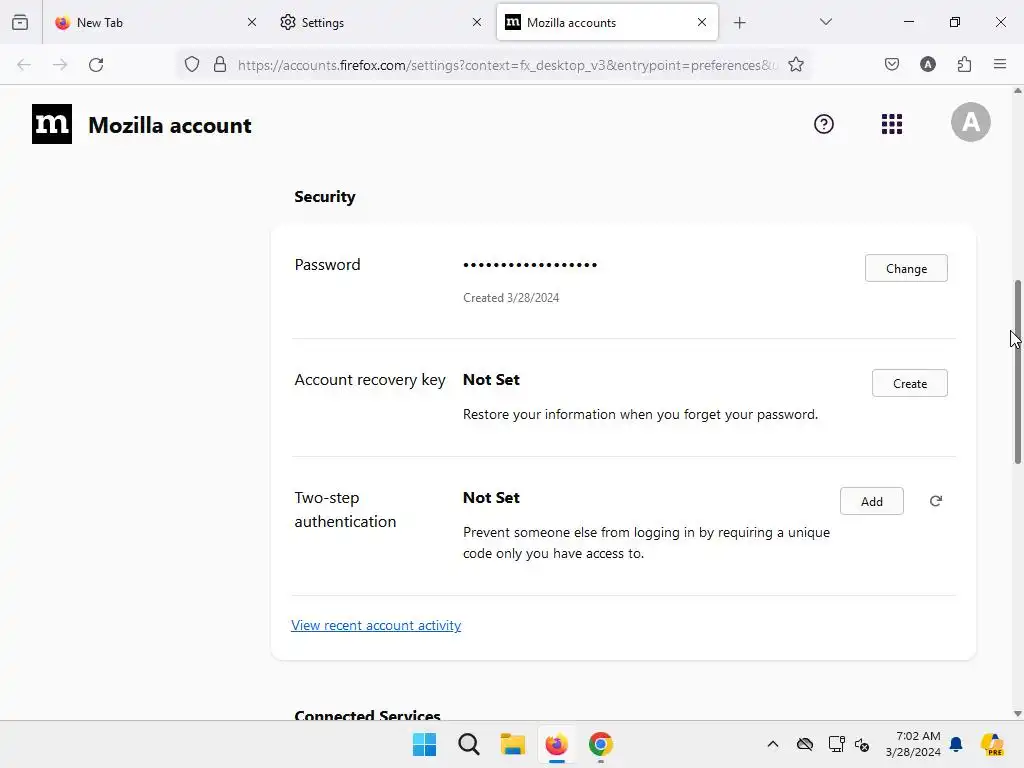Click the Two-step authentication label
This screenshot has width=1024, height=768.
[345, 509]
